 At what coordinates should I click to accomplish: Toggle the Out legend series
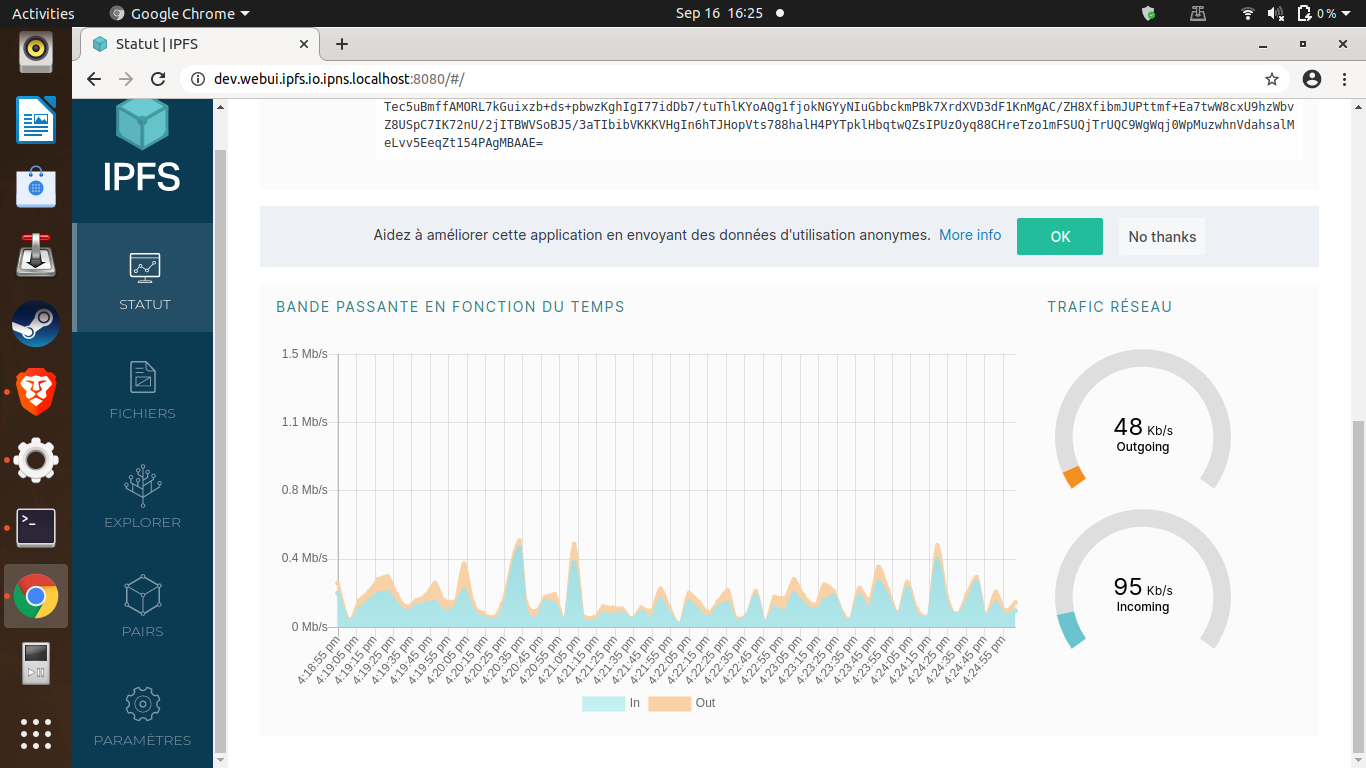click(682, 703)
